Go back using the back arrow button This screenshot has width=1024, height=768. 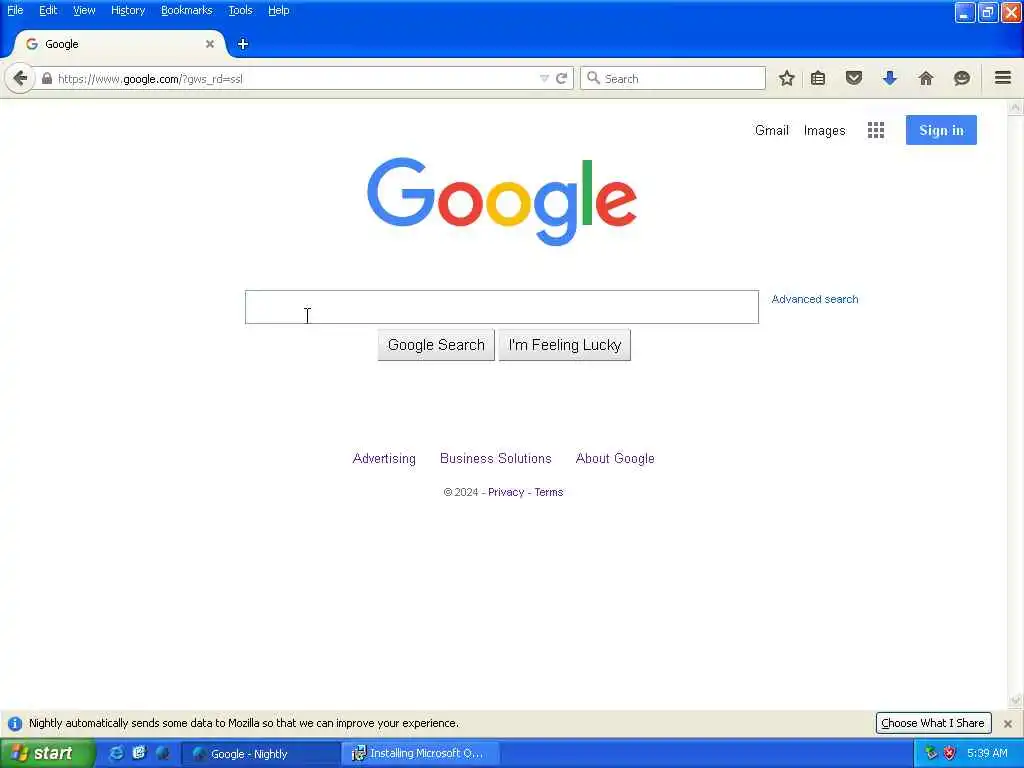(20, 78)
